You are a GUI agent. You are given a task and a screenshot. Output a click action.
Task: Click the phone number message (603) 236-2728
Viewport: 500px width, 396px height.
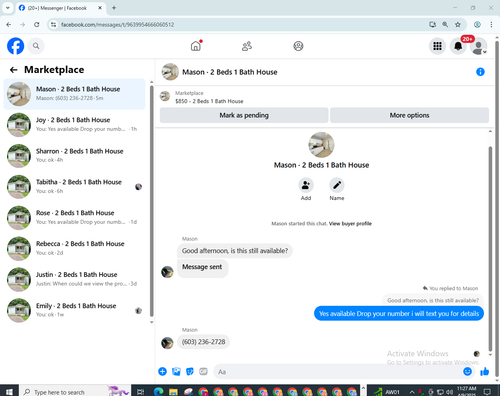click(x=203, y=342)
